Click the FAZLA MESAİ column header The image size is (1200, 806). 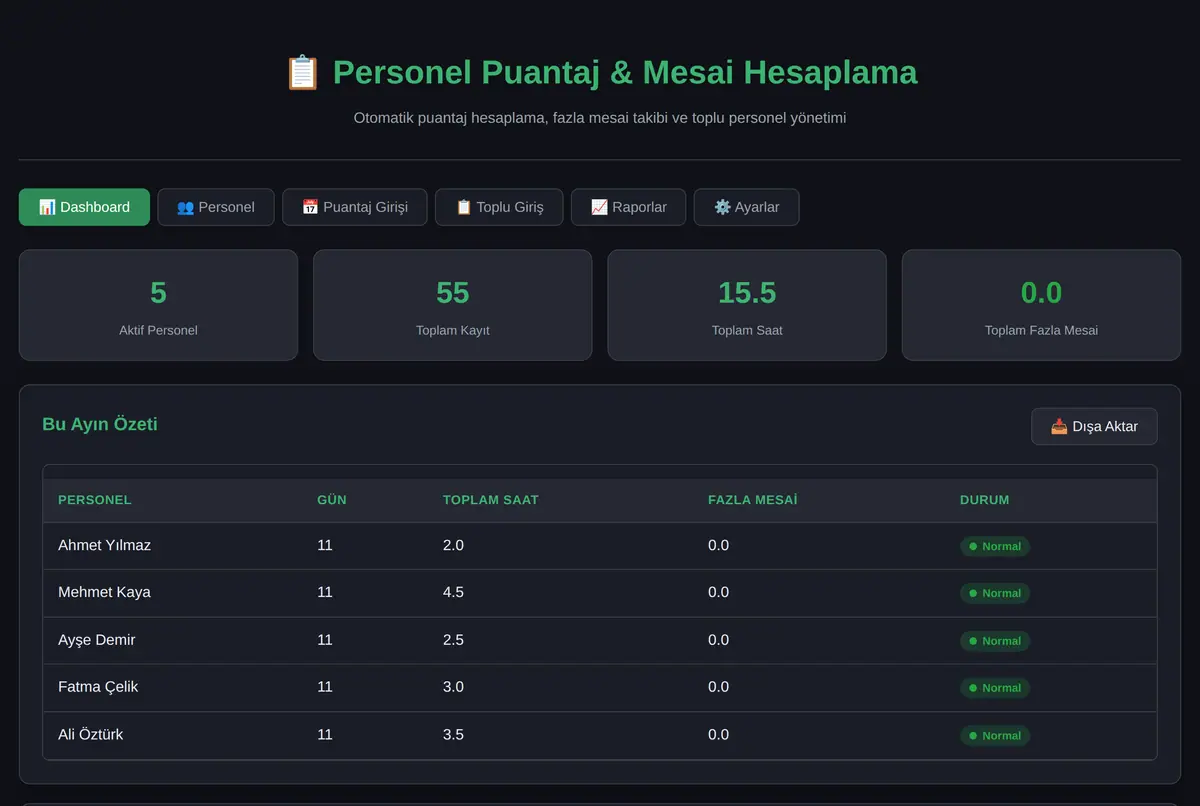coord(752,500)
